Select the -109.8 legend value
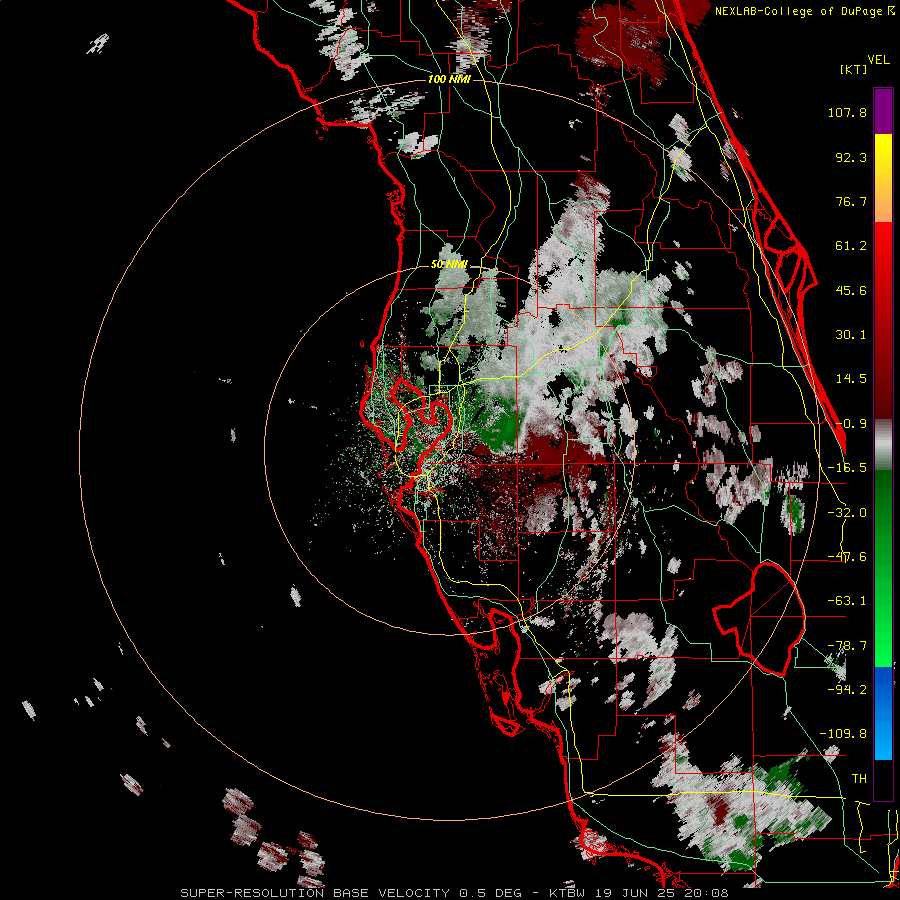900x900 pixels. [844, 734]
